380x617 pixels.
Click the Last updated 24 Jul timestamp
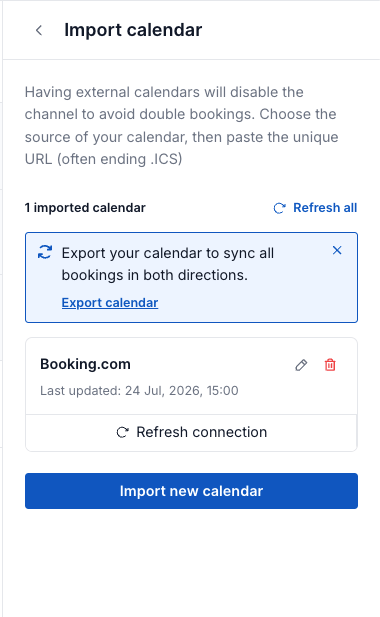click(139, 391)
